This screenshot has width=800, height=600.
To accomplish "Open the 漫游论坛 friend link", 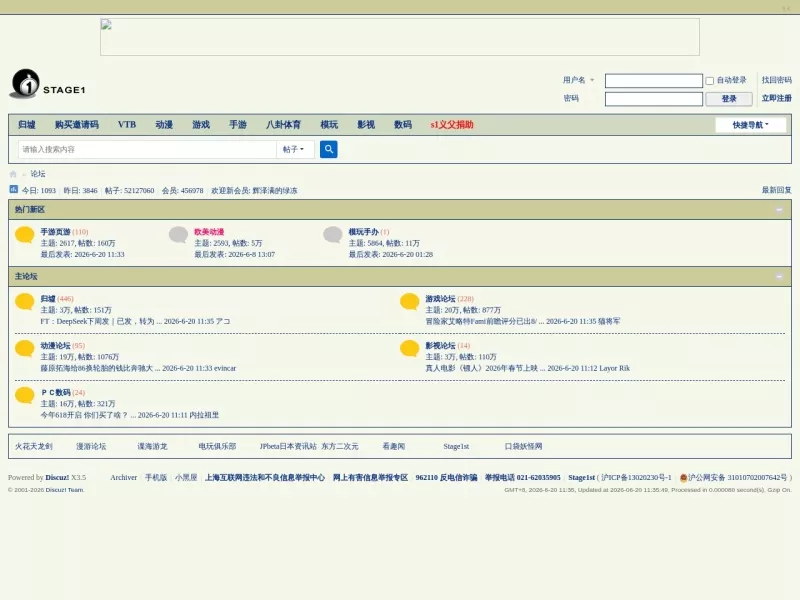I will (91, 446).
